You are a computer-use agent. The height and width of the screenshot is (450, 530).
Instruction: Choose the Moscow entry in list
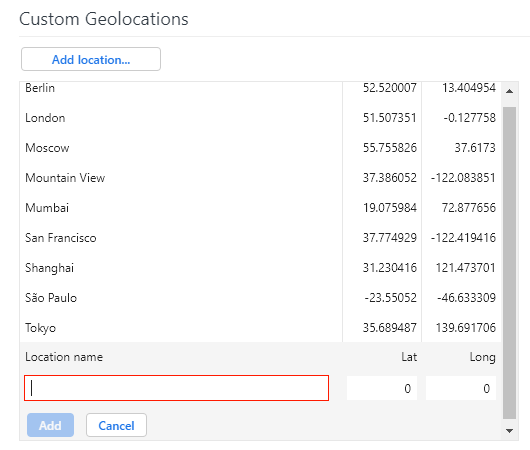tap(260, 148)
